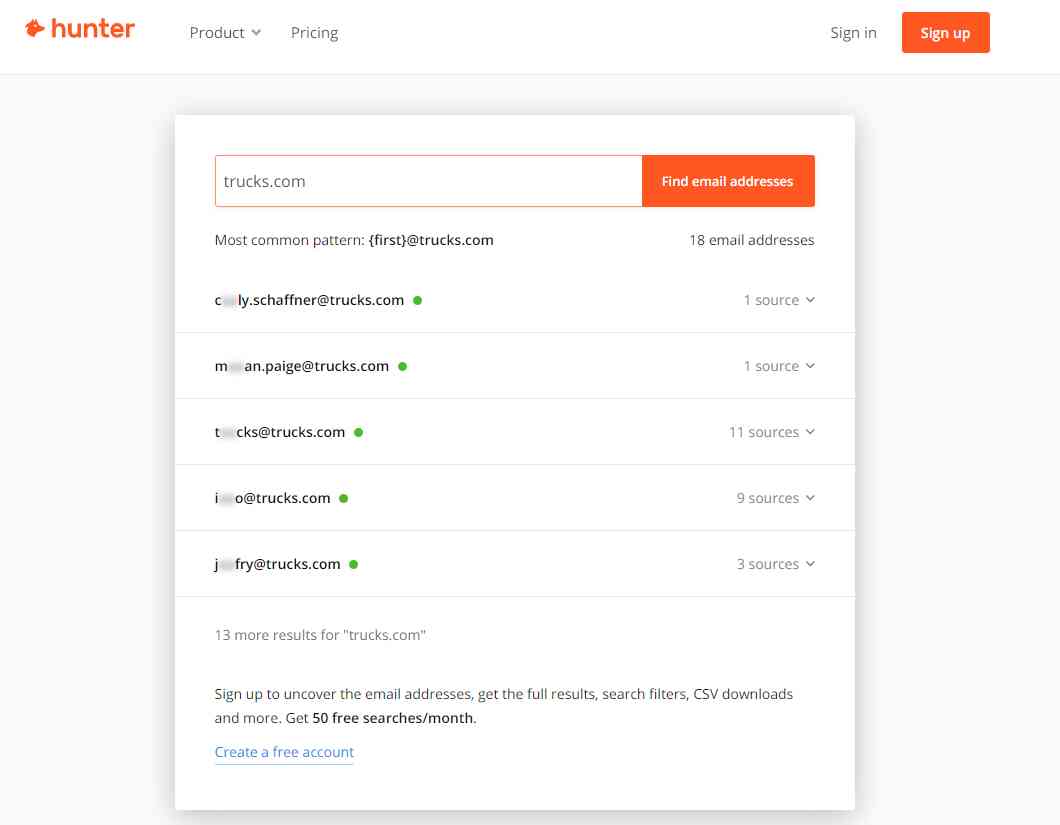Select the trucks@trucks.com email address

[x=279, y=432]
